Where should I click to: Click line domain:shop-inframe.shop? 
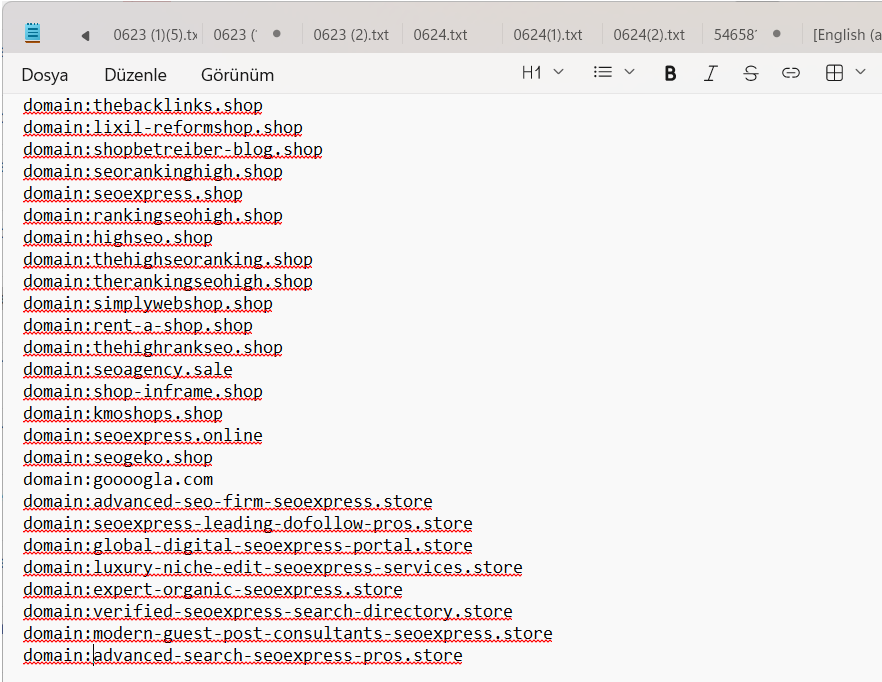tap(143, 391)
